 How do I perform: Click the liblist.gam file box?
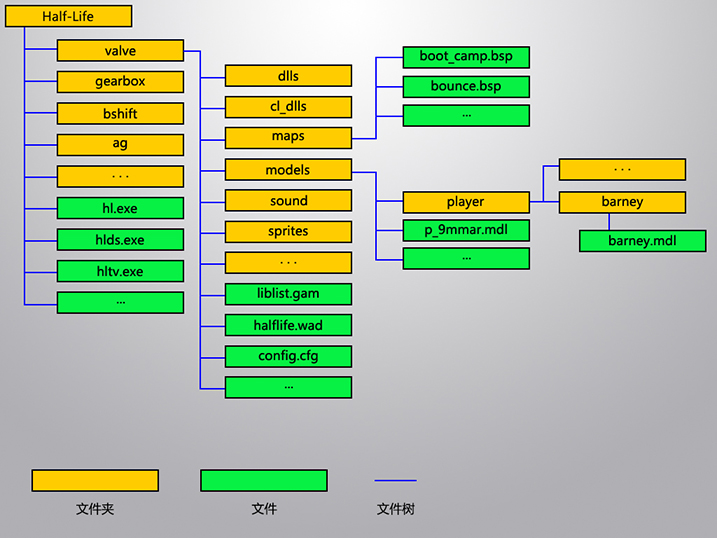coord(289,294)
